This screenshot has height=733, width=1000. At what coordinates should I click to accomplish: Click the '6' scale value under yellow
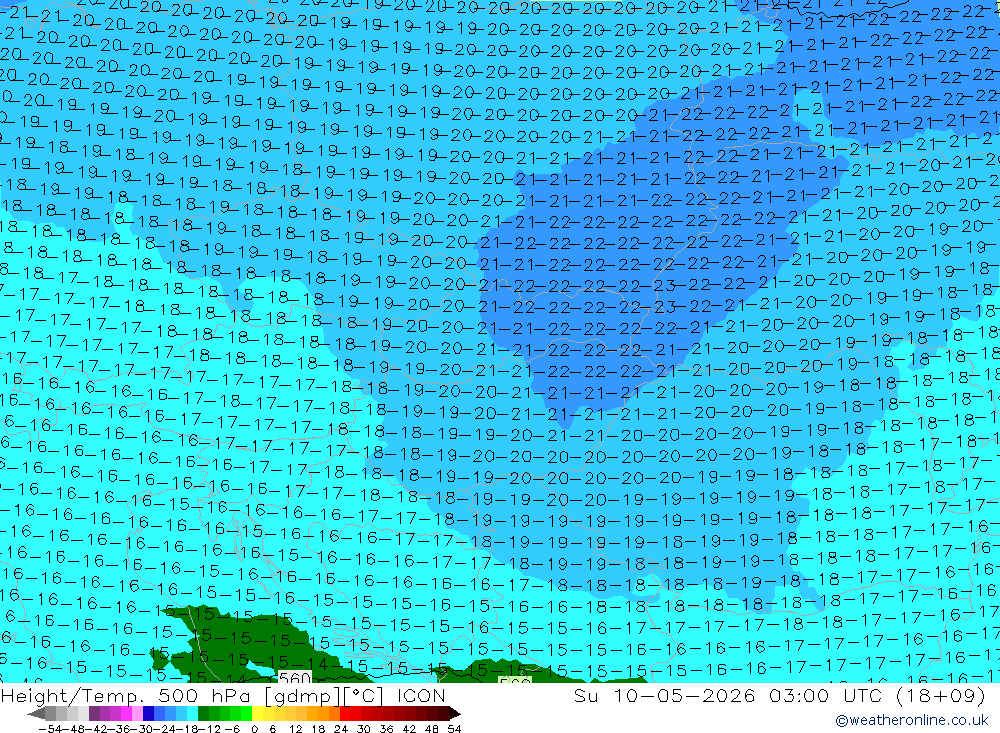tap(273, 729)
